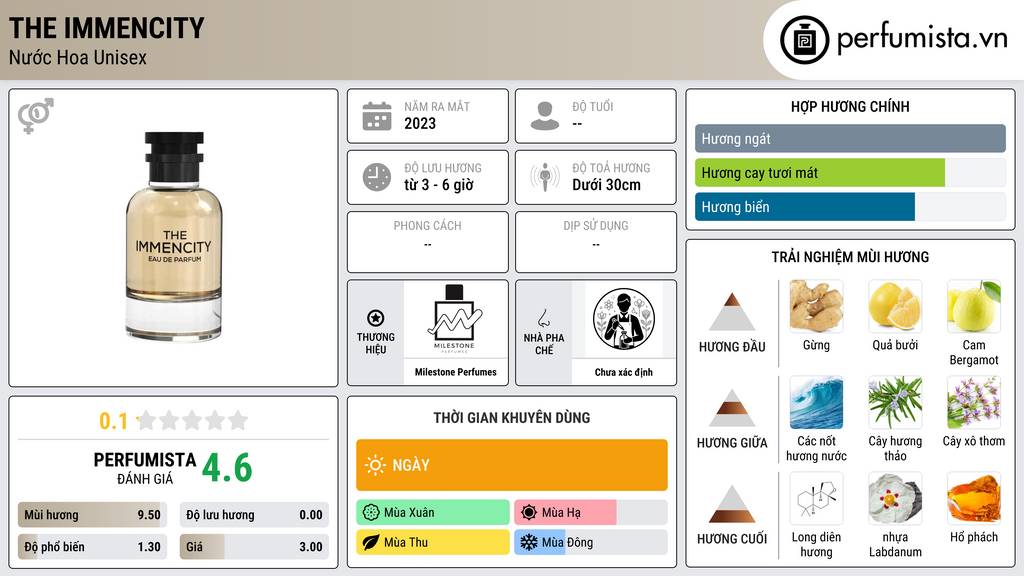Select the Cam Bergamot note image
The width and height of the screenshot is (1024, 576).
pos(974,306)
